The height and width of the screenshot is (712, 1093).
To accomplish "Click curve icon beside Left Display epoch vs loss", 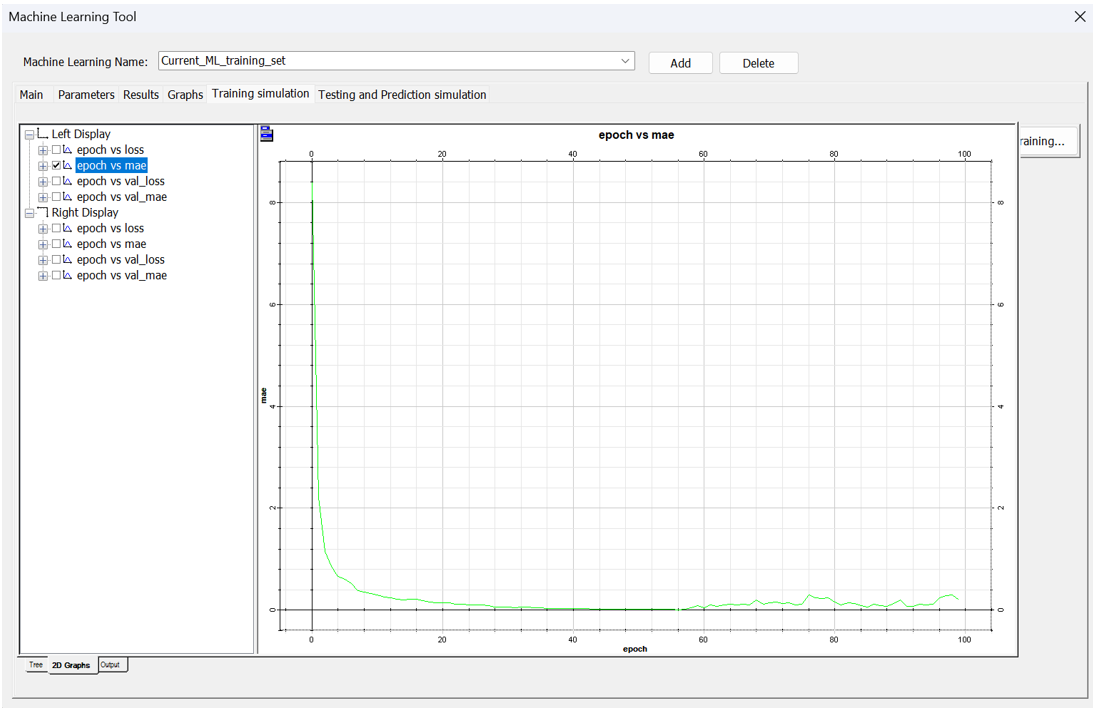I will (x=68, y=150).
